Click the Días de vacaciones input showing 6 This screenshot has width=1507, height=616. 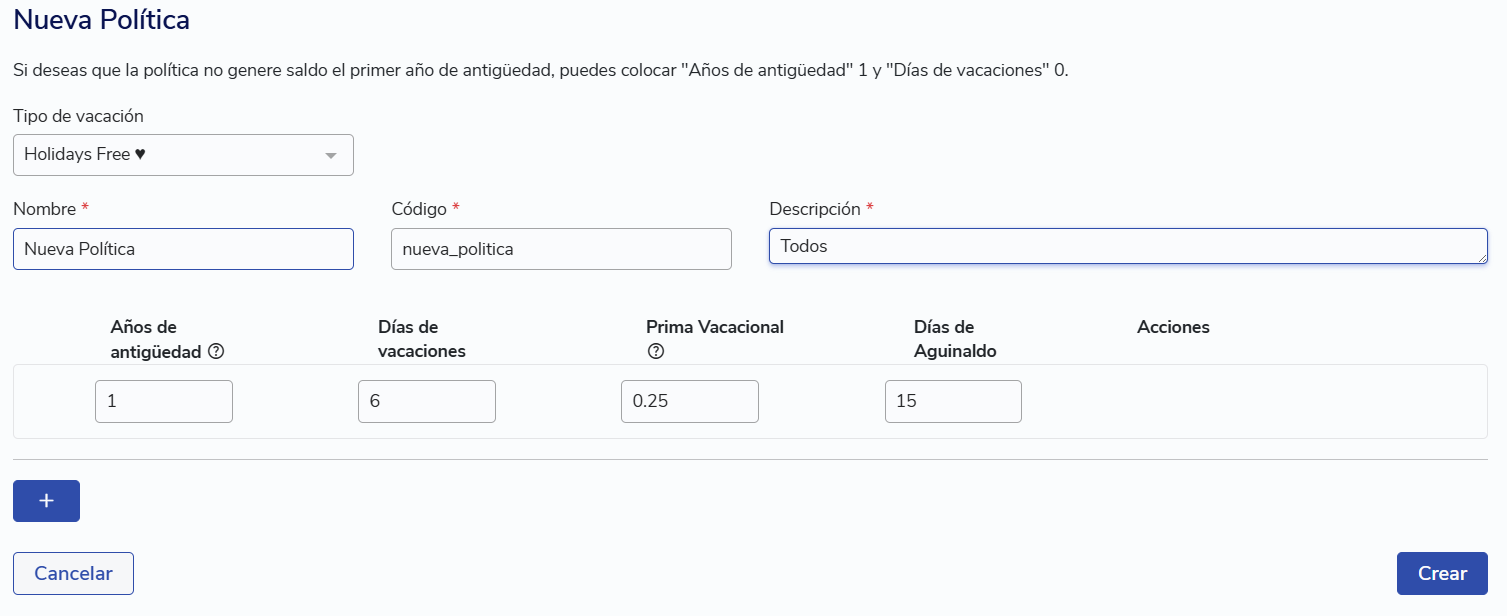427,401
